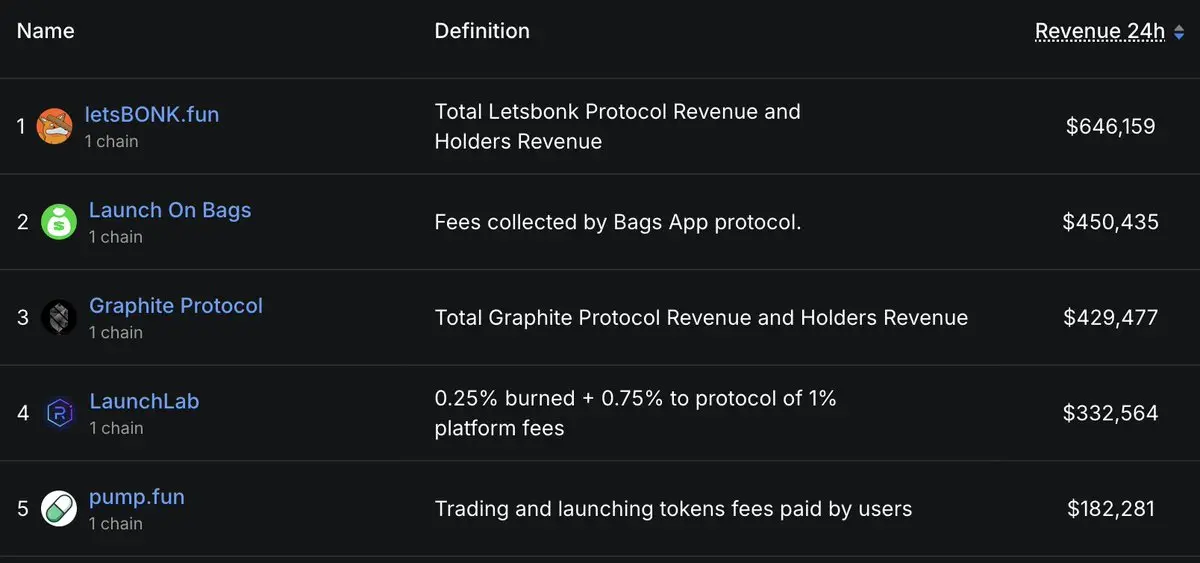Image resolution: width=1200 pixels, height=563 pixels.
Task: Click the Name column header
Action: (x=46, y=31)
